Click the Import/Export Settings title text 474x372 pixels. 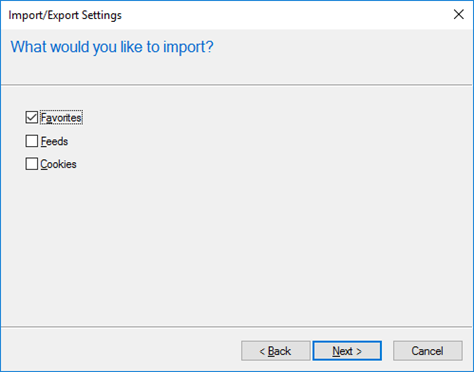click(x=65, y=15)
